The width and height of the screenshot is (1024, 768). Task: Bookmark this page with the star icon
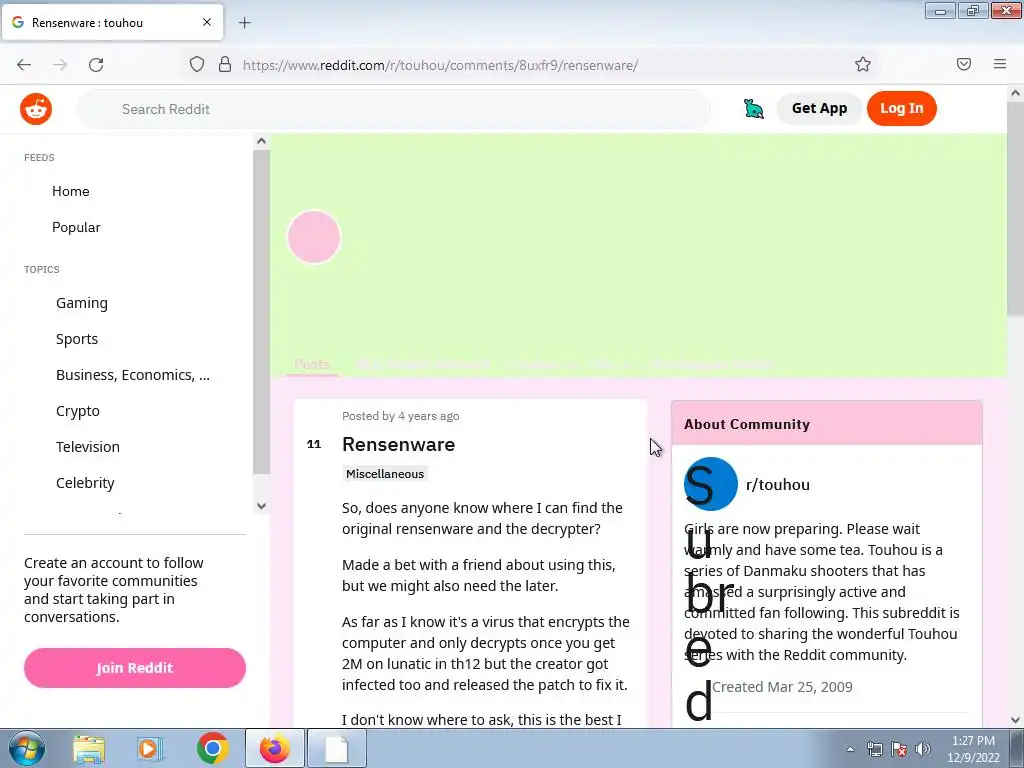863,64
